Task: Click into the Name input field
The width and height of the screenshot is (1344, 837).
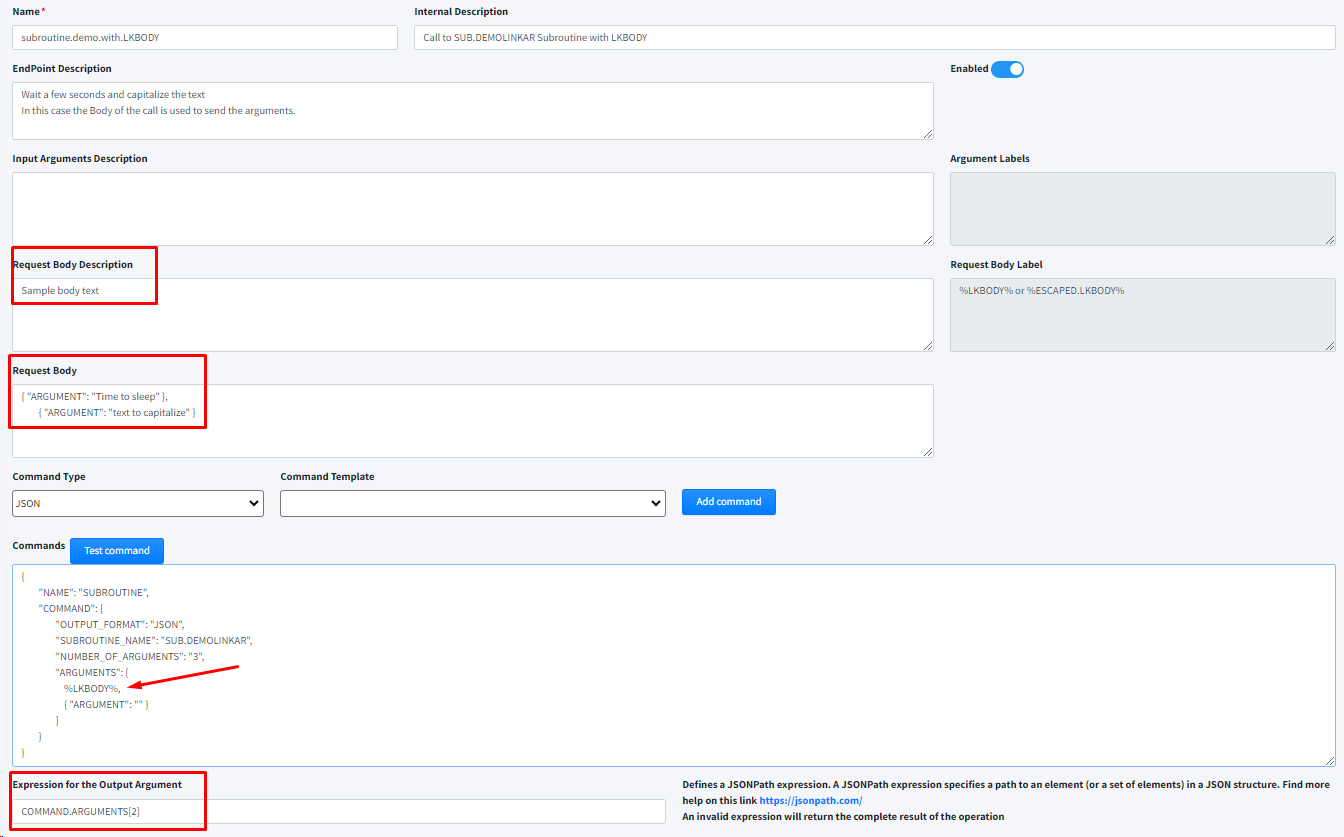Action: point(205,37)
